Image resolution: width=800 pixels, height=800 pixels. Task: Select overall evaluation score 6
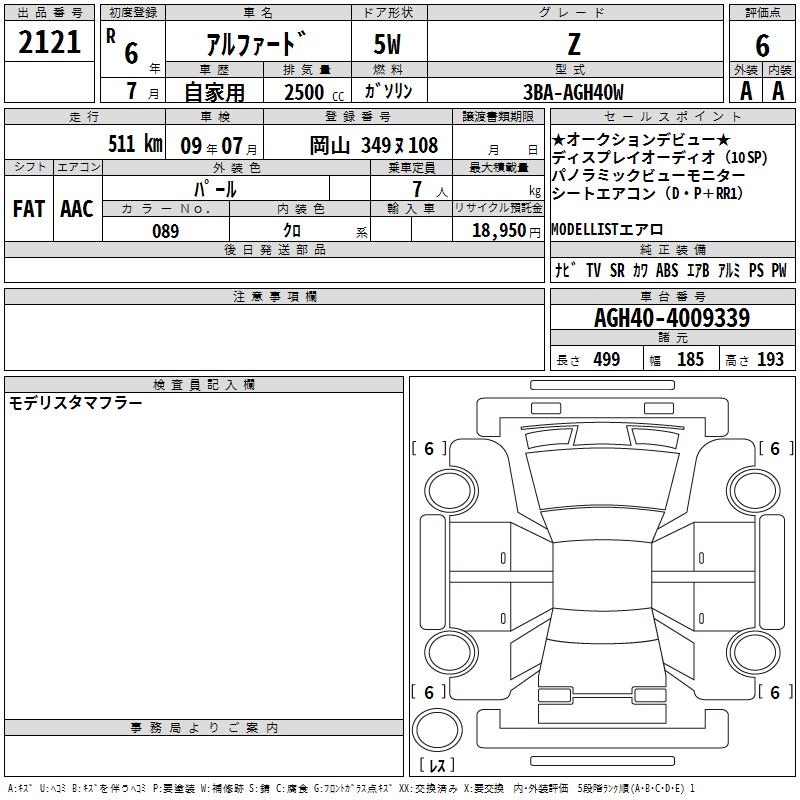(762, 45)
